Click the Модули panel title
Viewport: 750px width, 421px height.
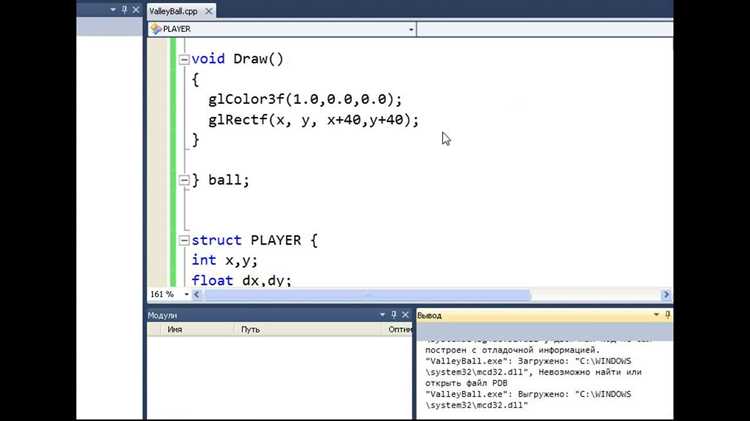coord(162,315)
